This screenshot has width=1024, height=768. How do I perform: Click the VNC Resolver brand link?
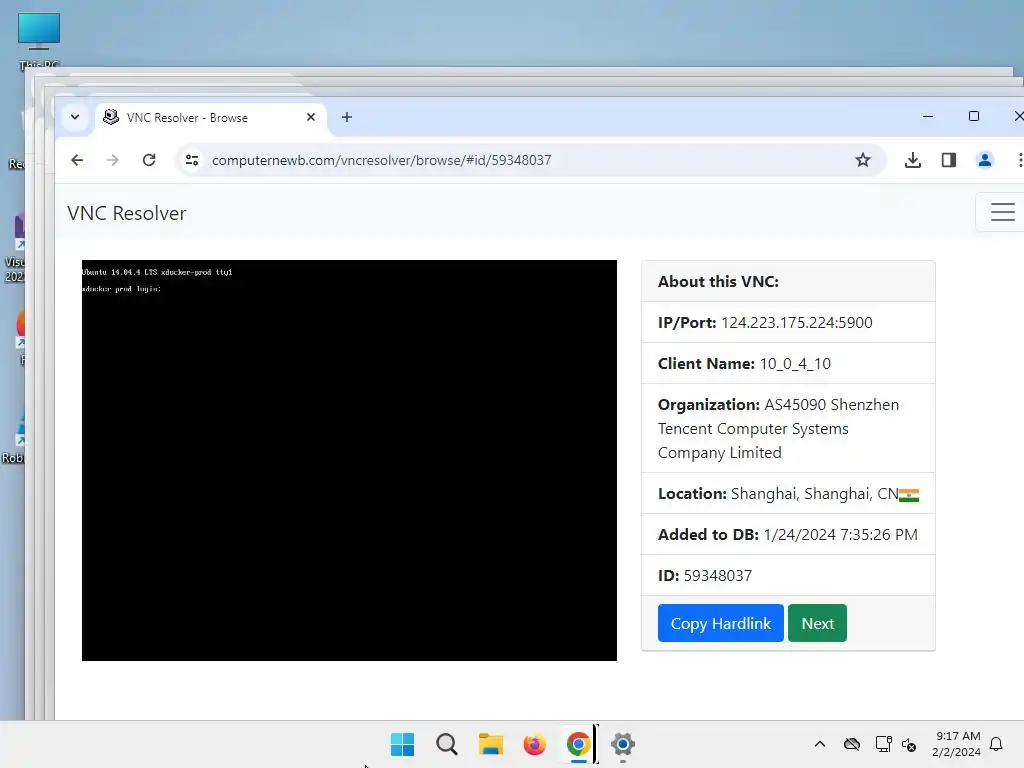click(x=127, y=213)
